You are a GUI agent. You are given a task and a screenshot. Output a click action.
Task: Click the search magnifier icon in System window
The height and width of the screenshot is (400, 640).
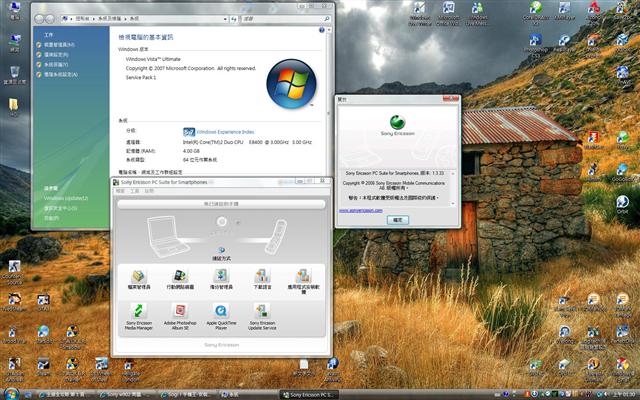point(327,19)
